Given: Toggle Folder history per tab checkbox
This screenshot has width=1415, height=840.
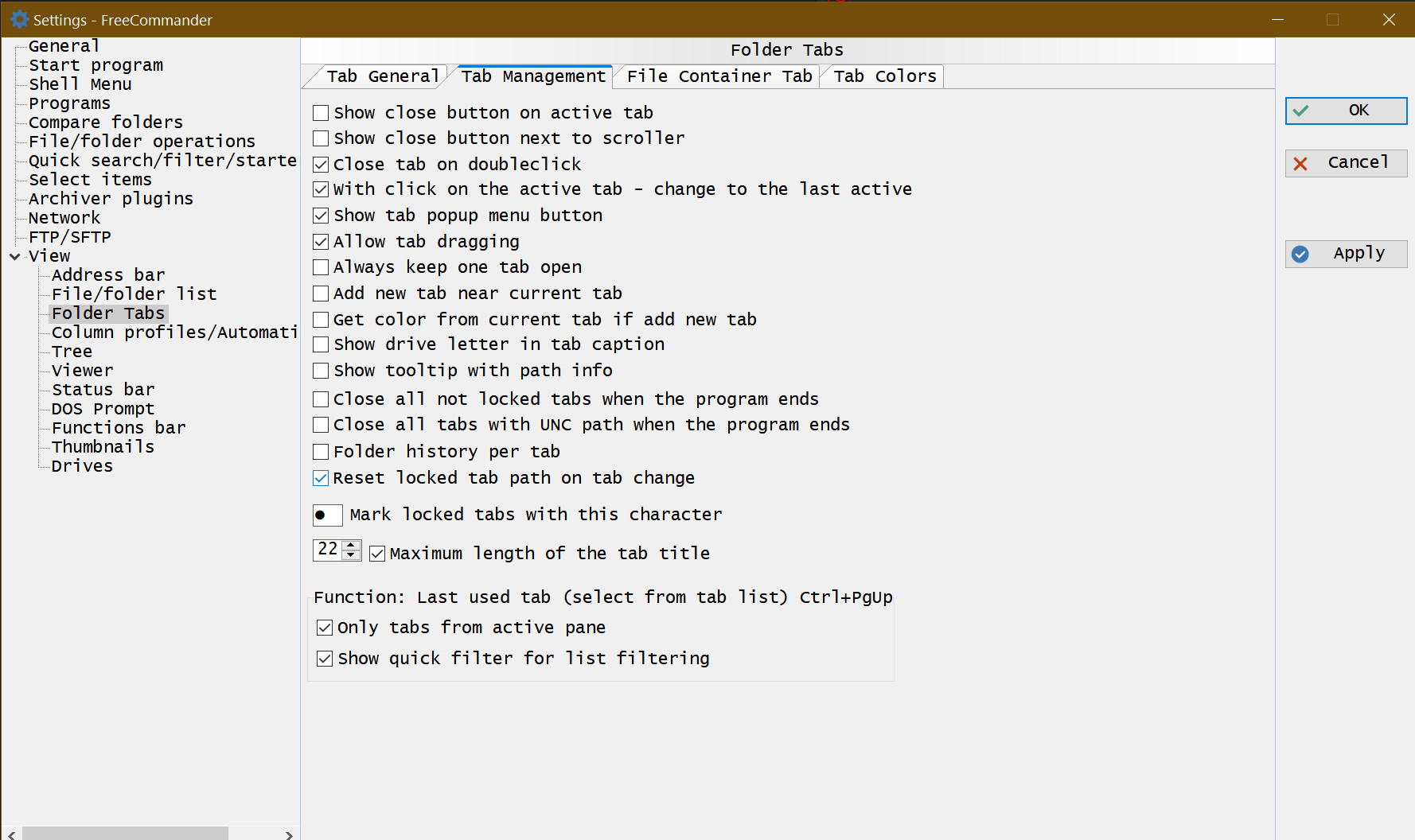Looking at the screenshot, I should pos(321,452).
